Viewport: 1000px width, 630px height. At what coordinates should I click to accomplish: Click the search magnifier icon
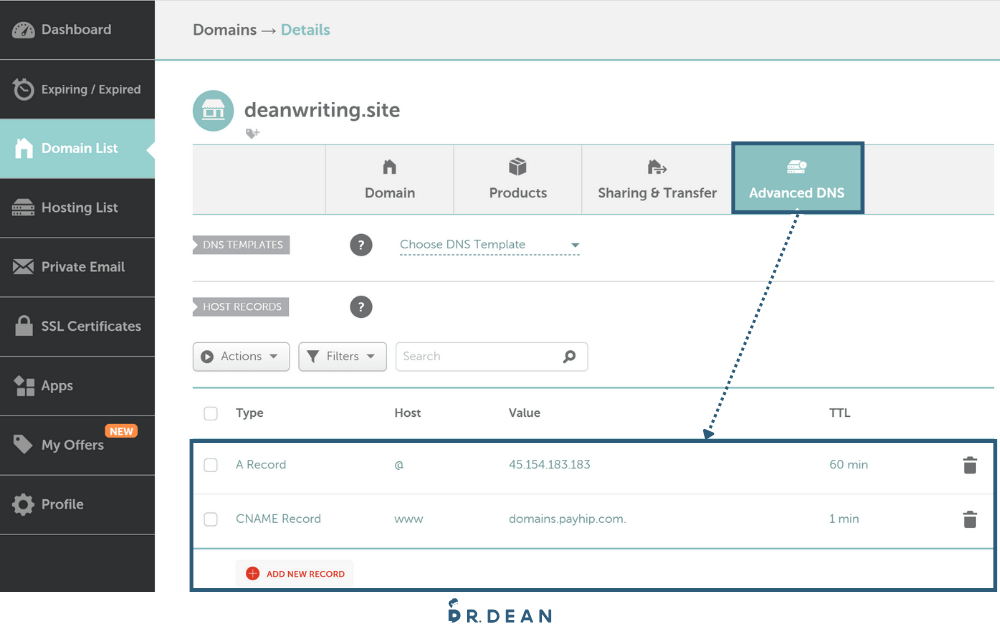tap(569, 356)
